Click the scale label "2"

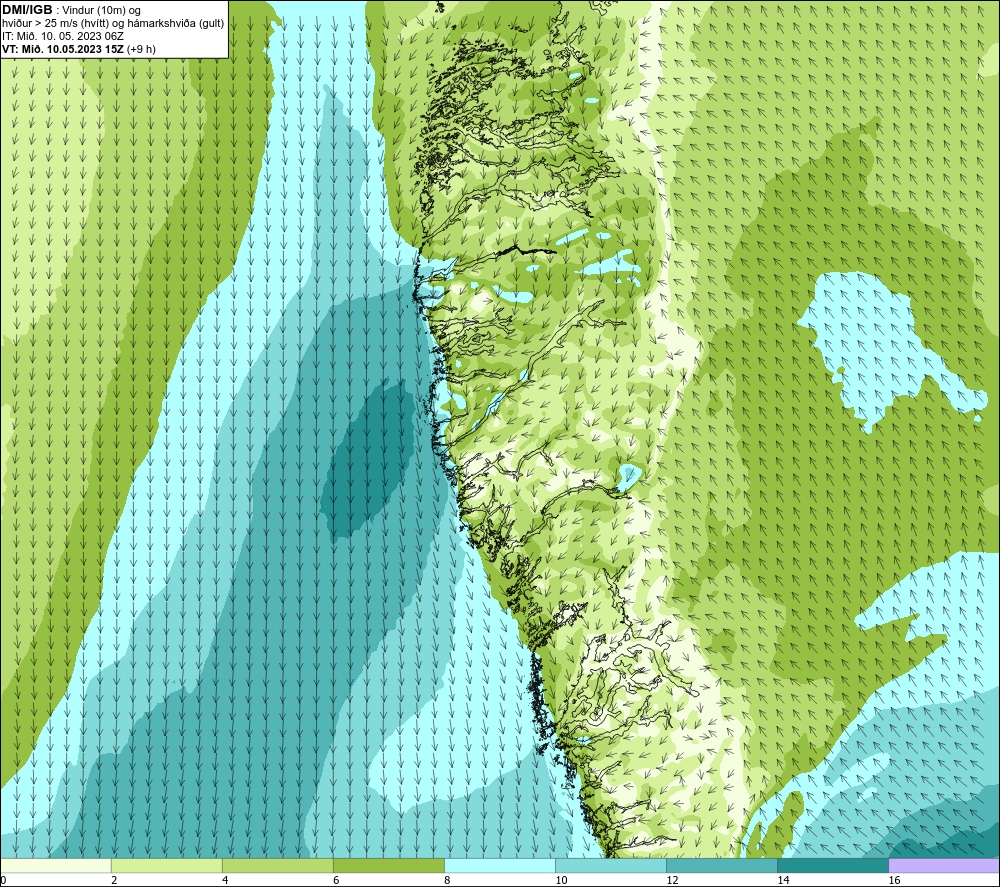pos(114,880)
